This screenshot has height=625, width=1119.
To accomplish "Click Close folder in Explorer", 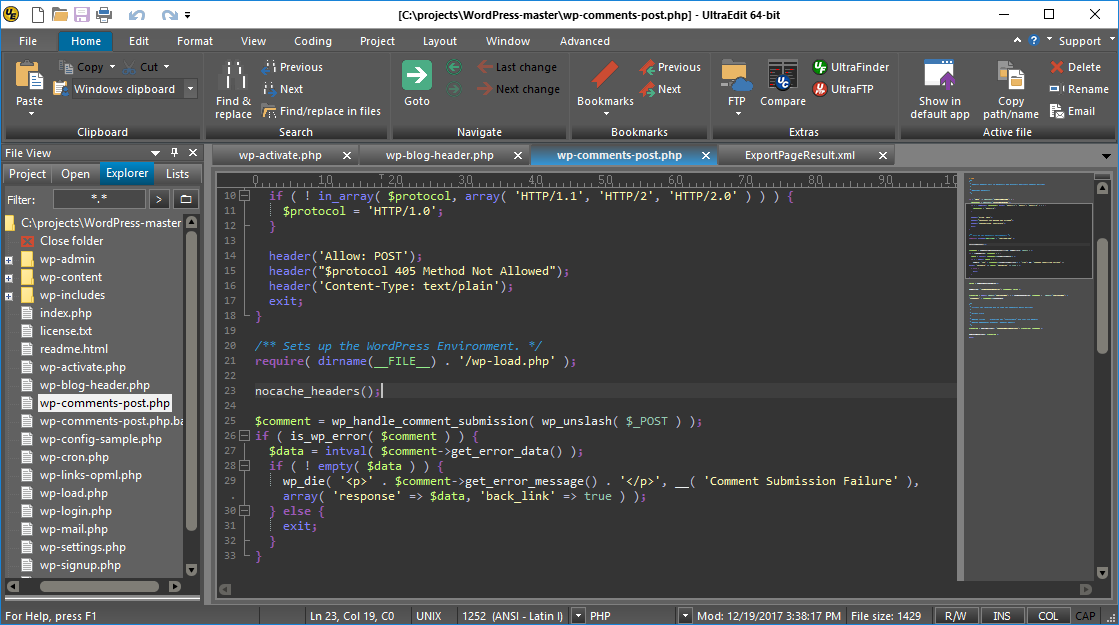I will click(x=71, y=241).
